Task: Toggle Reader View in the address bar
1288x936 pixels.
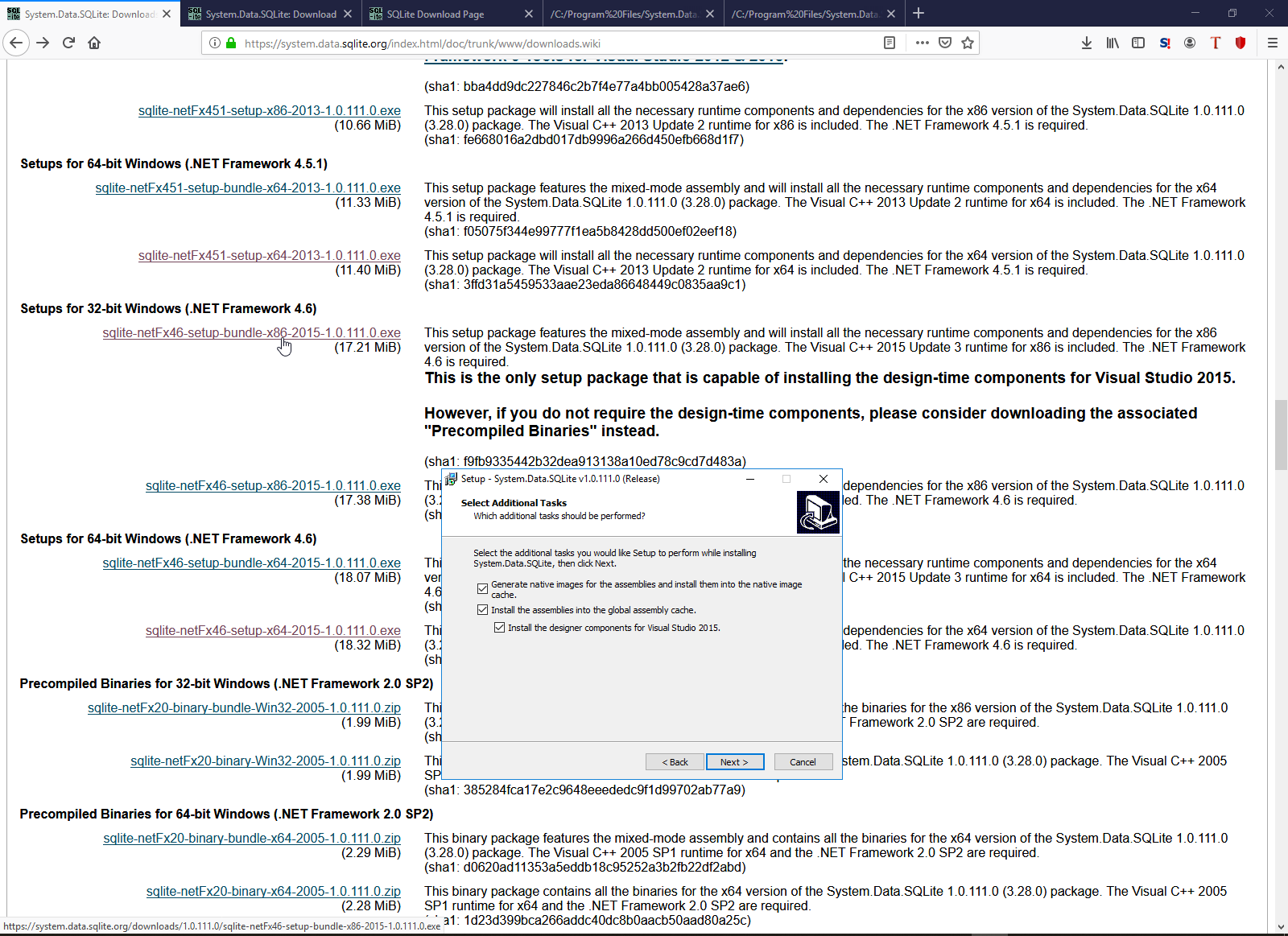Action: tap(890, 43)
